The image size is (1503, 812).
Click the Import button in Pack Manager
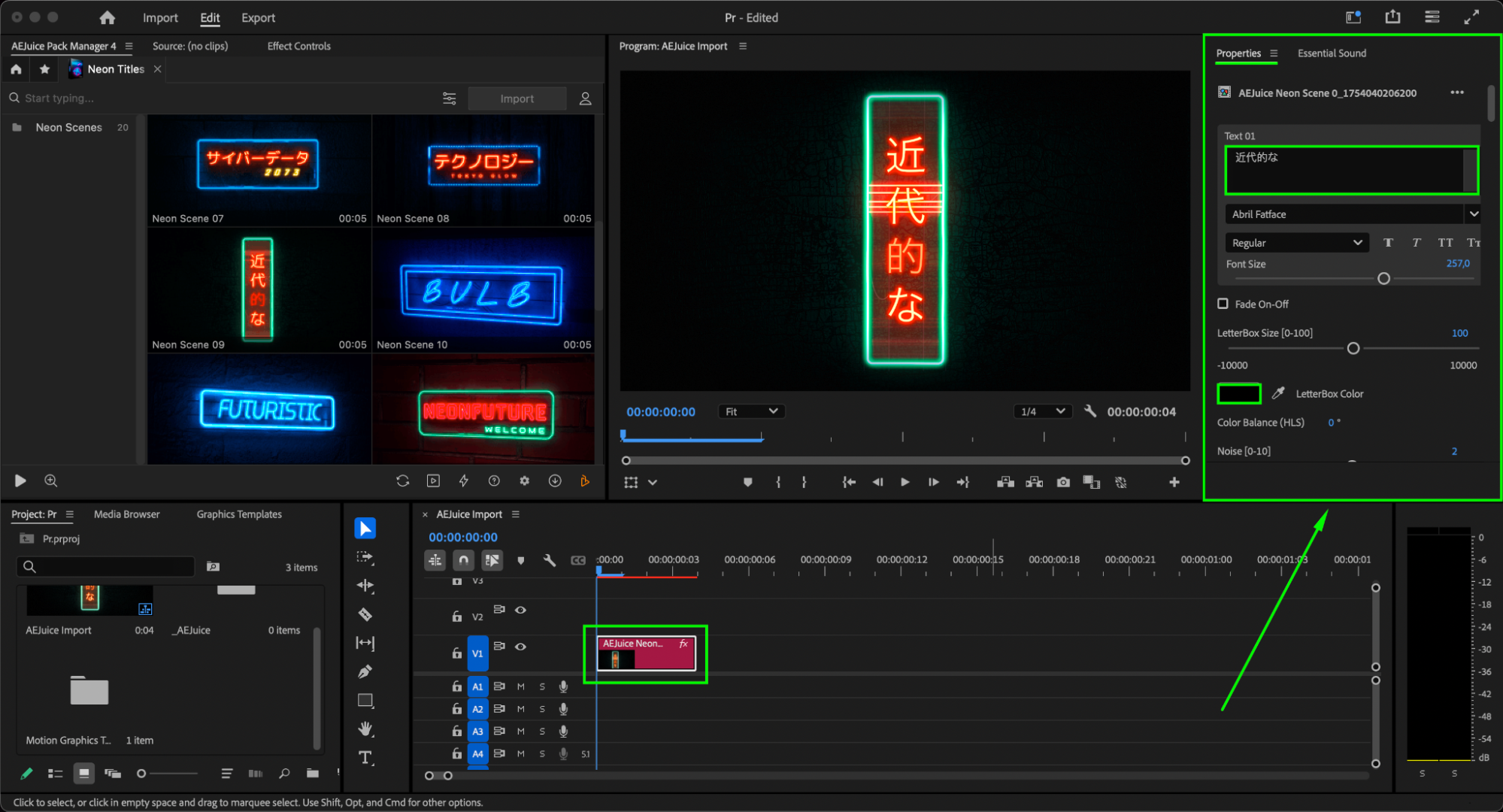point(517,98)
